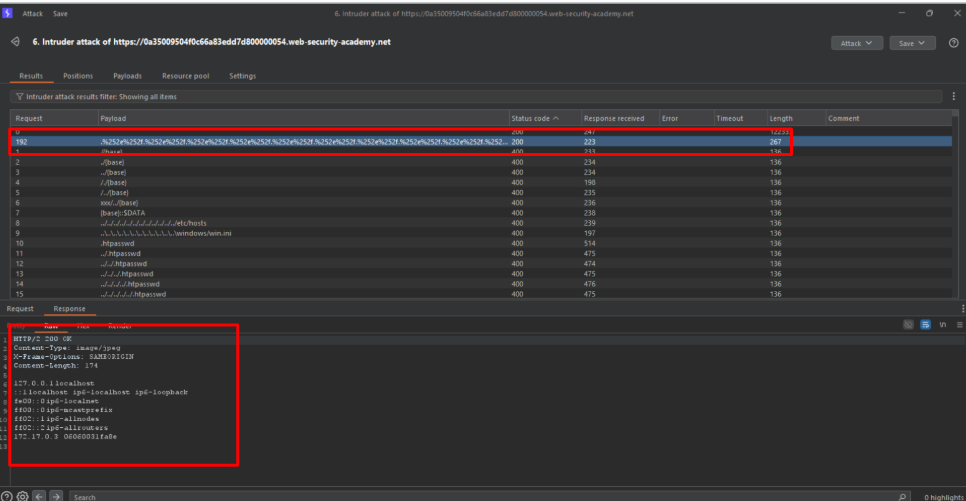Click the Burp Suite logo icon

tap(8, 13)
